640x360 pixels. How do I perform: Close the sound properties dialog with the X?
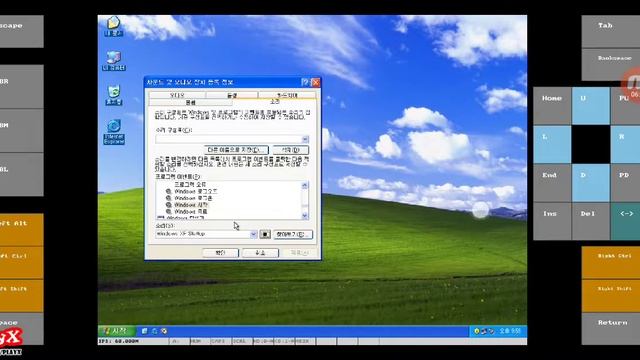[316, 82]
